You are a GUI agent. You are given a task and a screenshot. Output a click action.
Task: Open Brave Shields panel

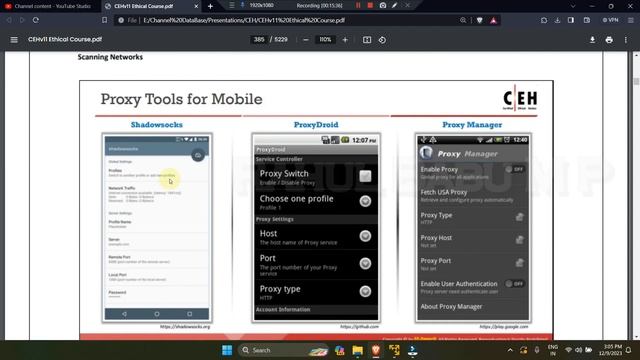[x=480, y=20]
